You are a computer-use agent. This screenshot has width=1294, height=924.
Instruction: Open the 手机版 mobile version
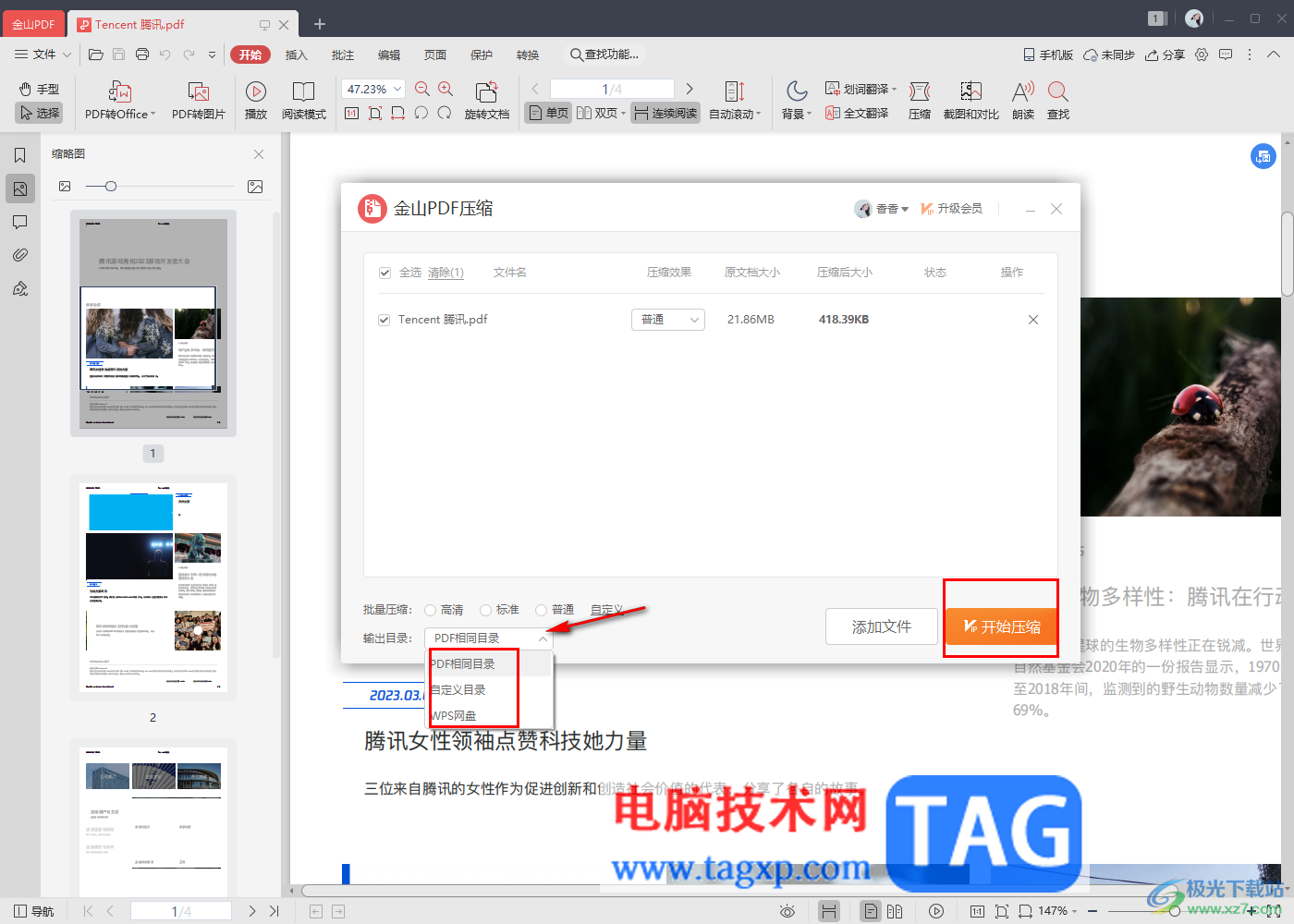point(1048,55)
